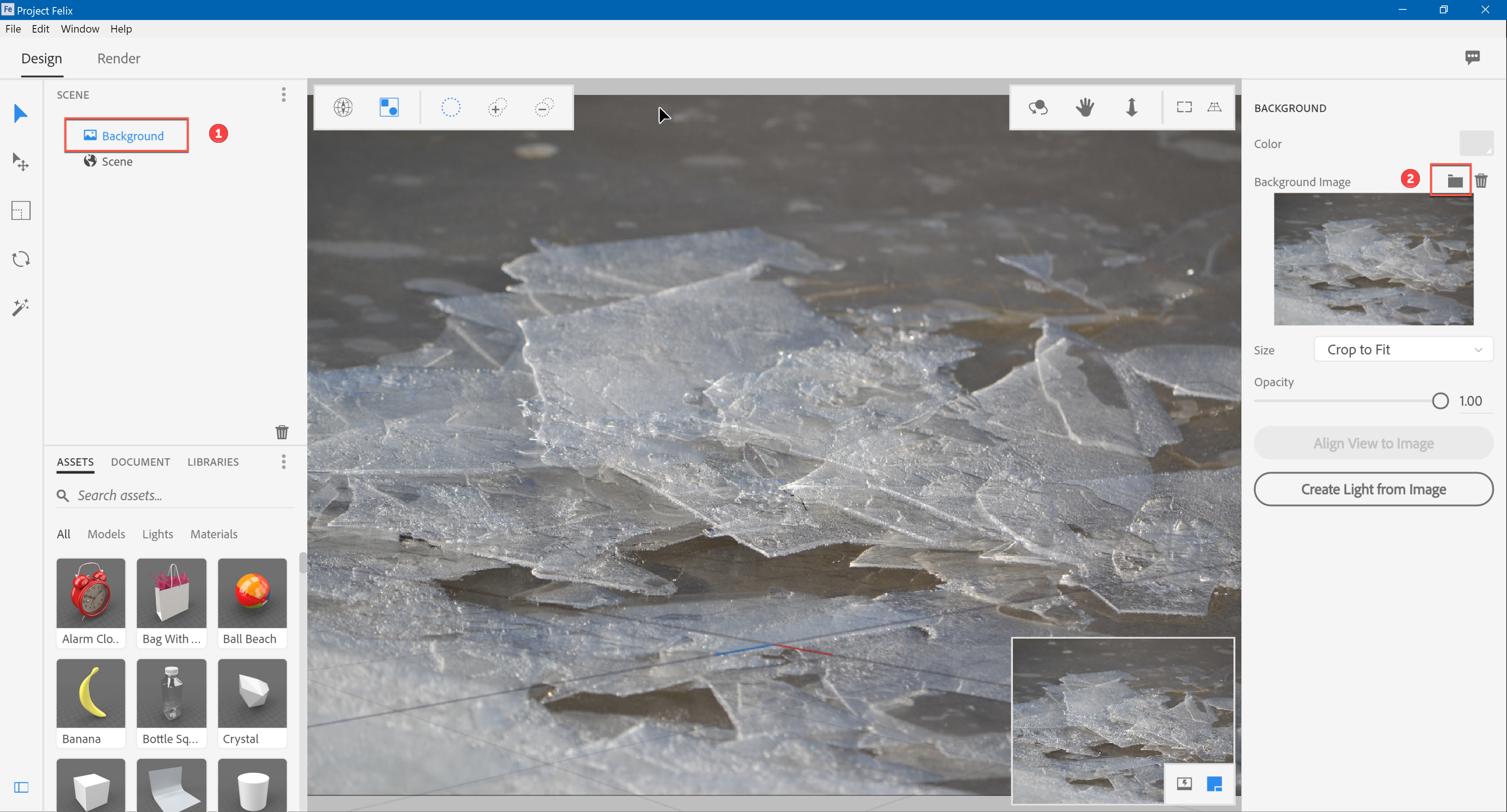Select the dotted circle selection icon
Screen dimensions: 1507x812
point(451,107)
